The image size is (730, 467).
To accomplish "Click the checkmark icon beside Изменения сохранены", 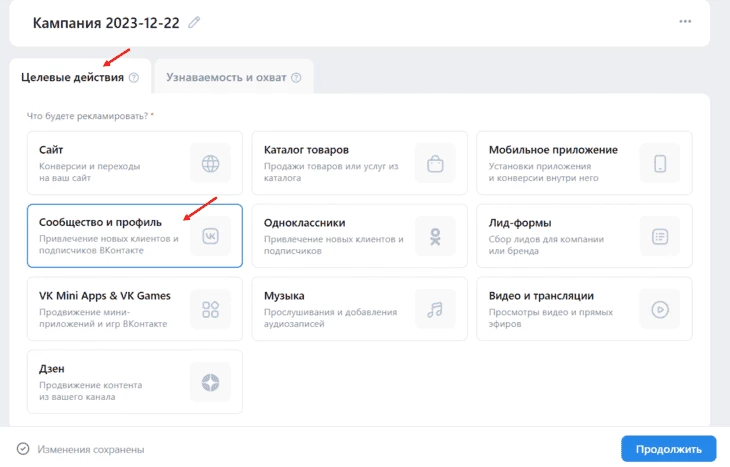I will [x=23, y=449].
